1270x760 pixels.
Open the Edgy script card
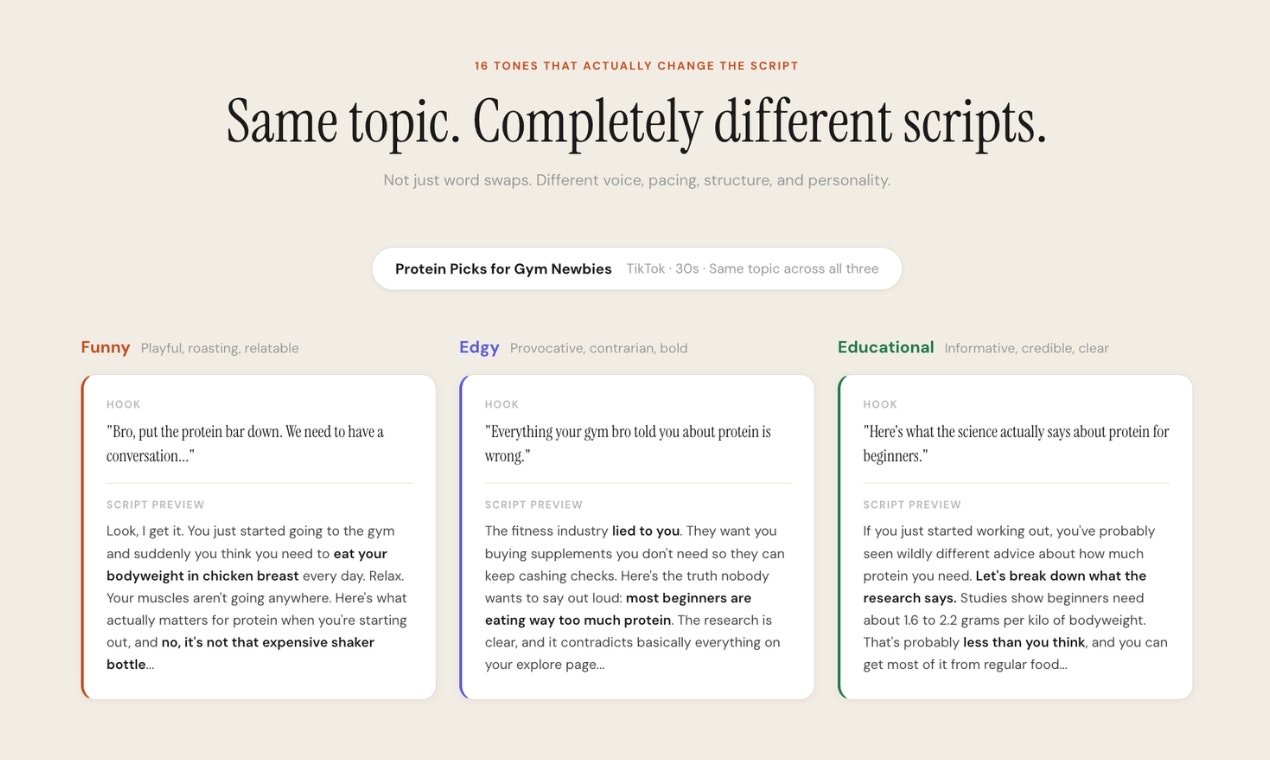(637, 535)
